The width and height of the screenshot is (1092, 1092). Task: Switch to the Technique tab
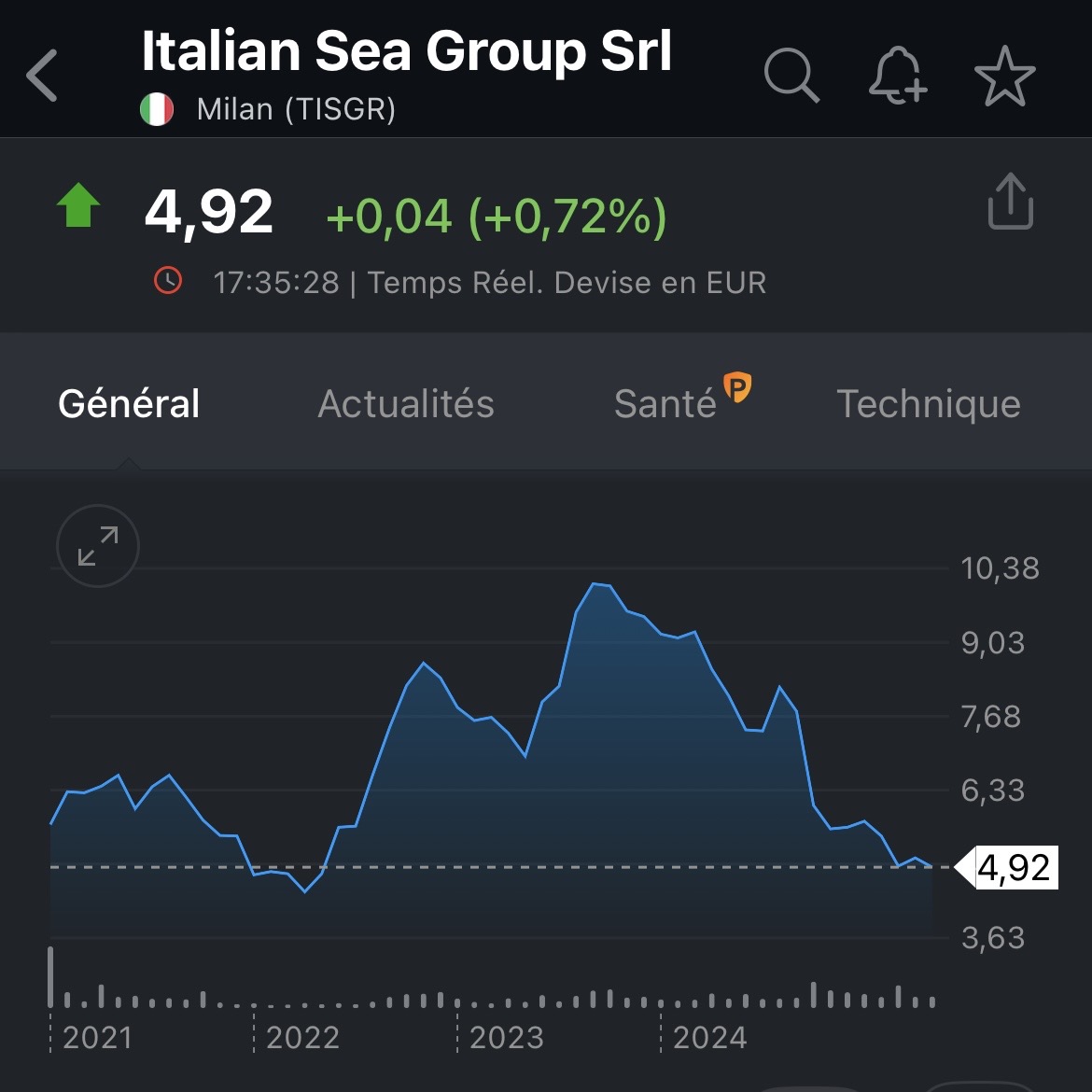(928, 404)
